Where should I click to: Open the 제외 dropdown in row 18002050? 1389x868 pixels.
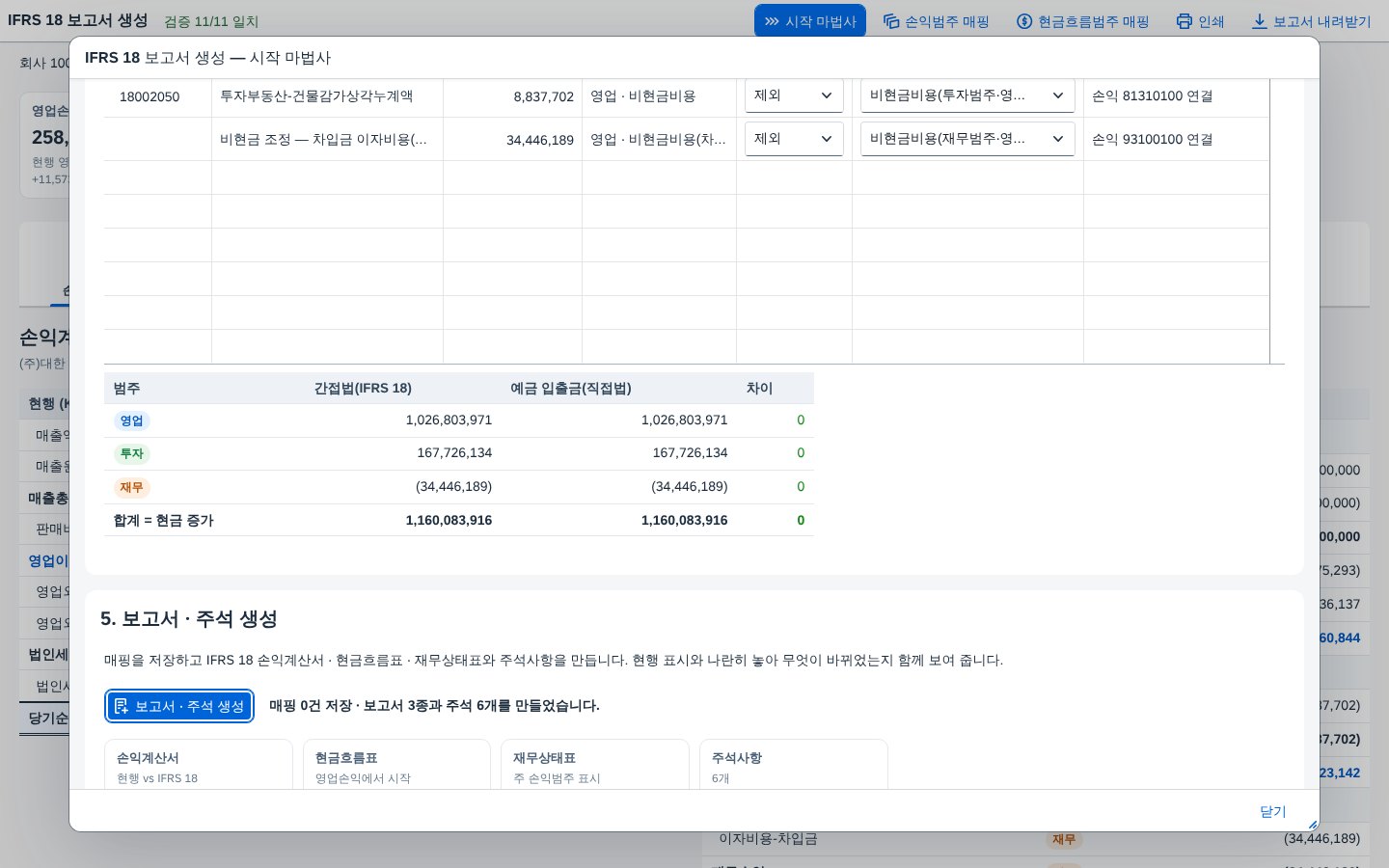pyautogui.click(x=794, y=95)
